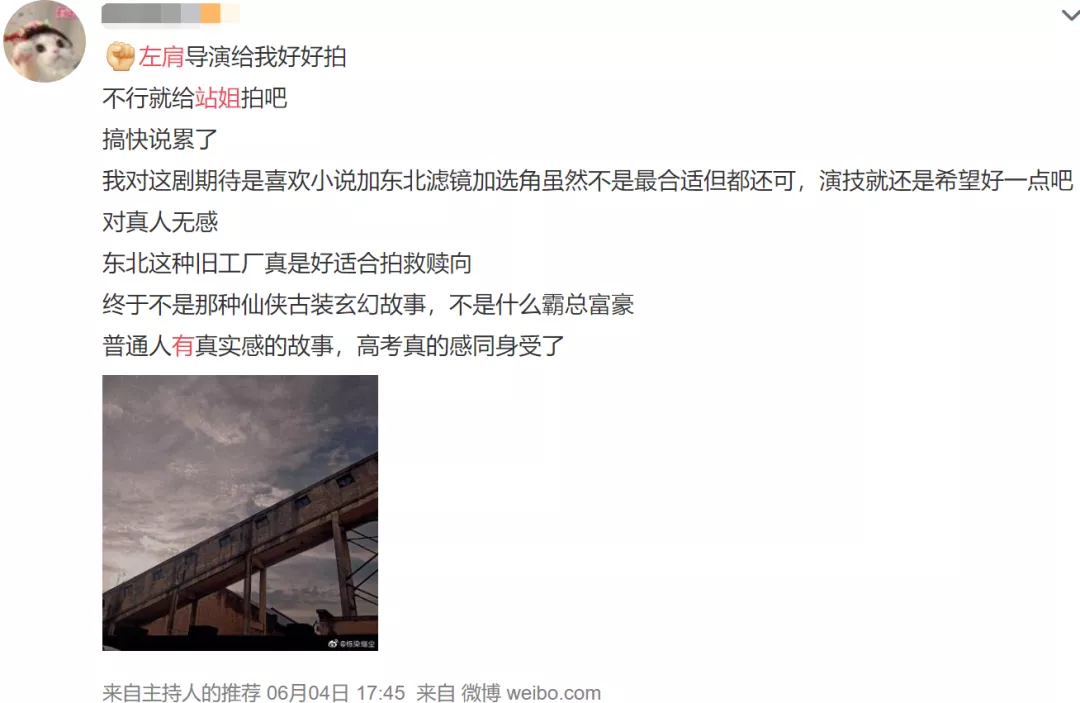Click the long line starting 我对这剧期待
The image size is (1080, 703).
coord(588,180)
